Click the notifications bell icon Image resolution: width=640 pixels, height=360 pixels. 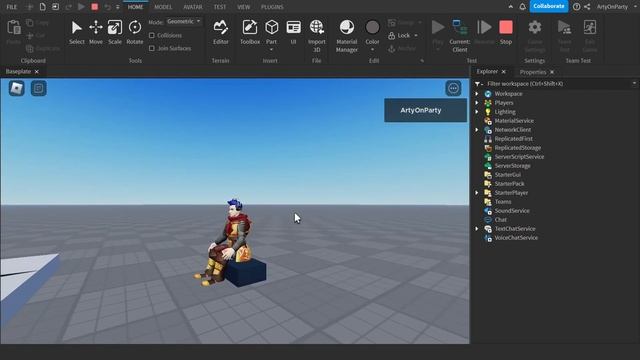[522, 7]
